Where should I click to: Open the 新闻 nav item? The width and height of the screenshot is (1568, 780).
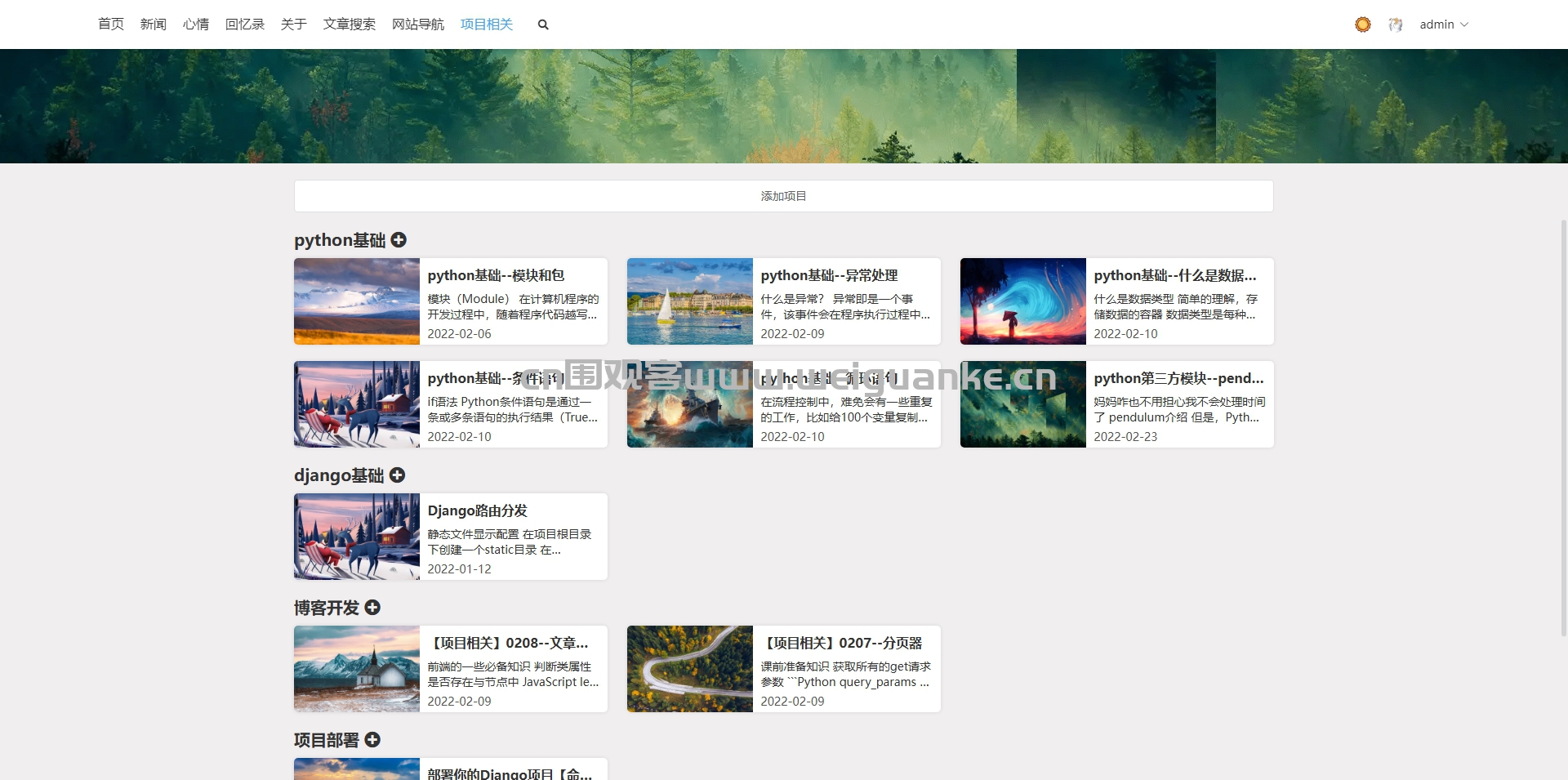154,25
